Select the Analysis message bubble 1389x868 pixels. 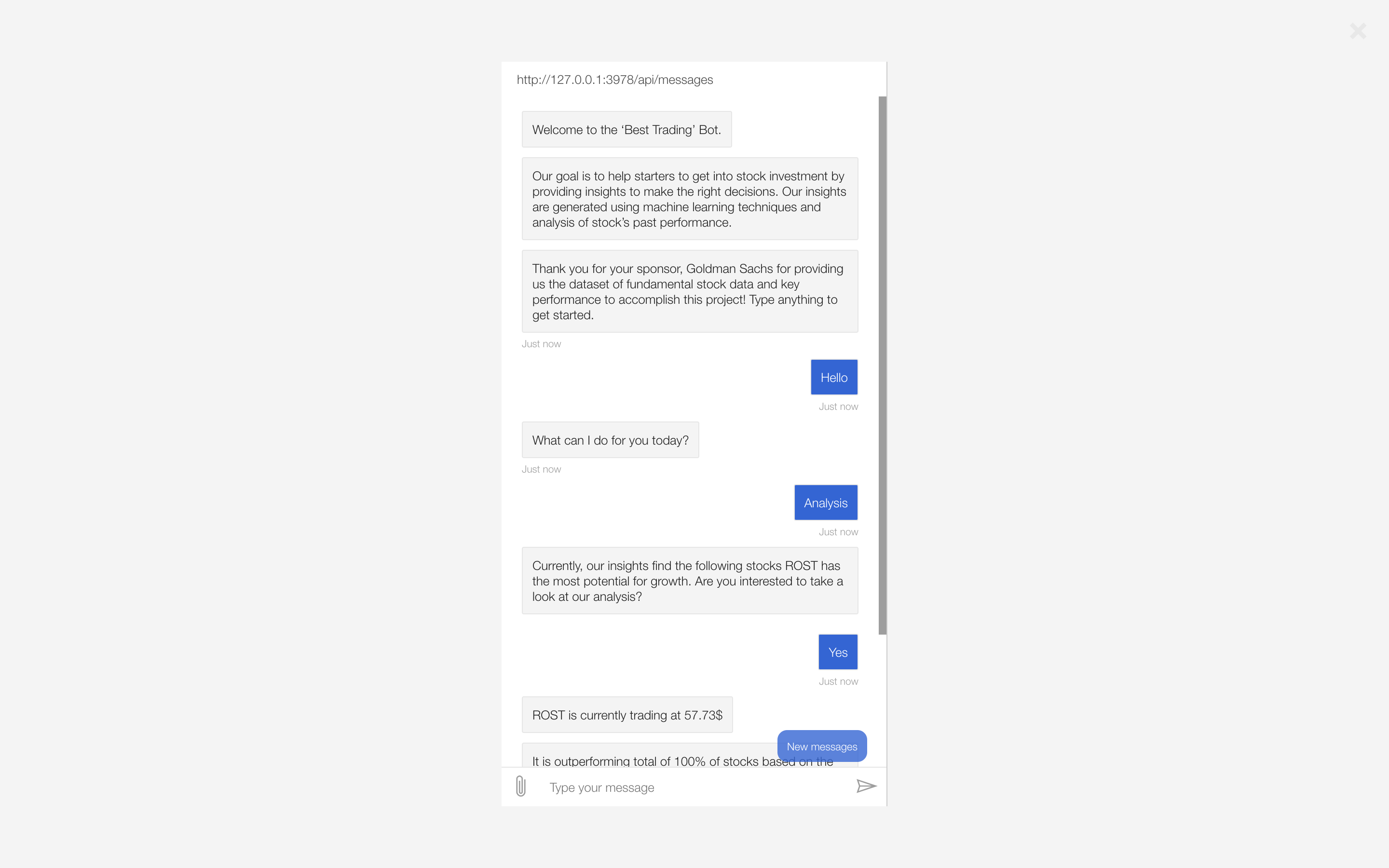click(826, 503)
